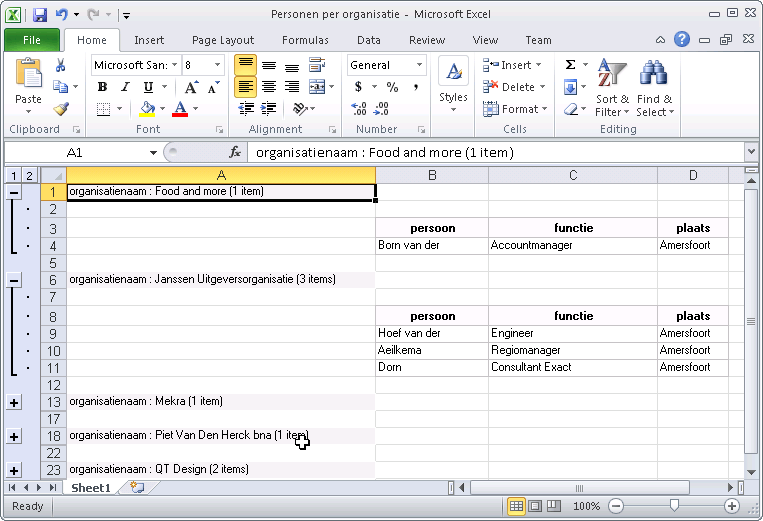Click the Fill Color bucket icon
Image resolution: width=763 pixels, height=521 pixels.
point(147,108)
